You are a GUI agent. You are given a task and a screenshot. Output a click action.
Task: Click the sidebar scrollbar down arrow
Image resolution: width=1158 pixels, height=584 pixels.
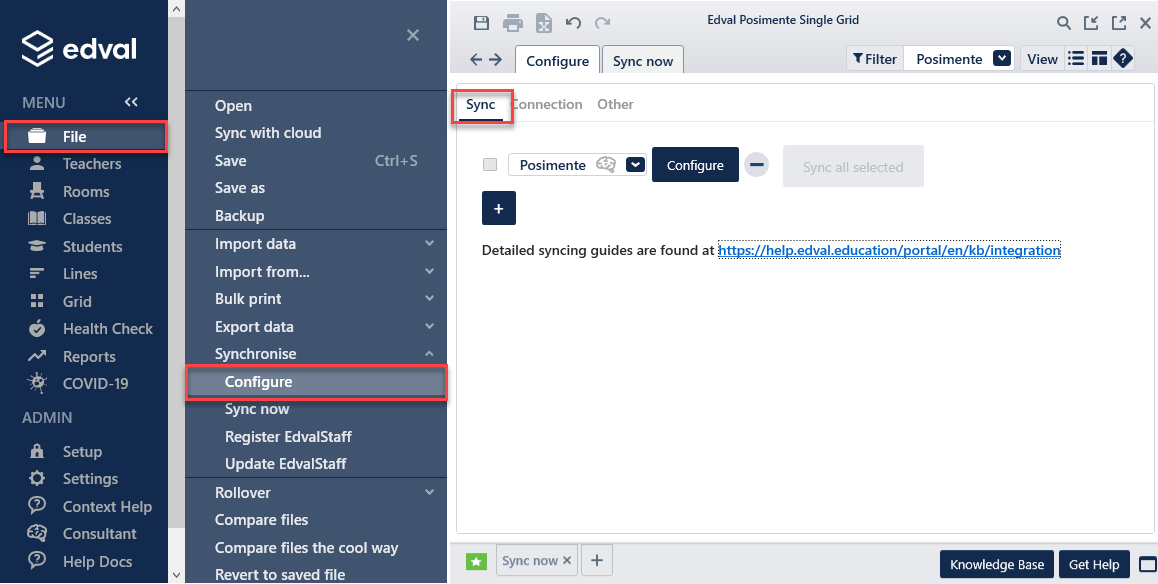click(176, 574)
